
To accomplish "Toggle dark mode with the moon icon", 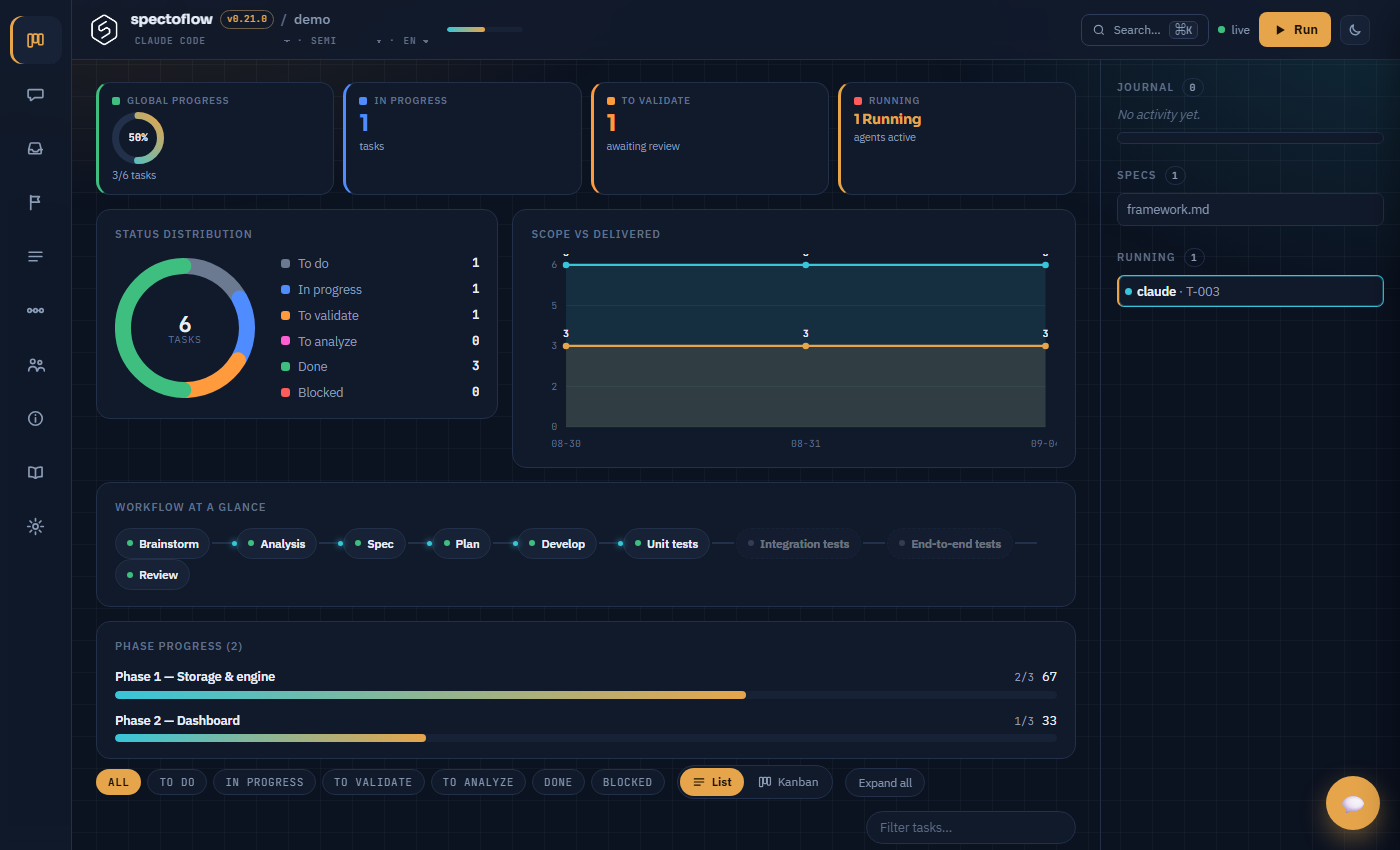I will [x=1355, y=30].
